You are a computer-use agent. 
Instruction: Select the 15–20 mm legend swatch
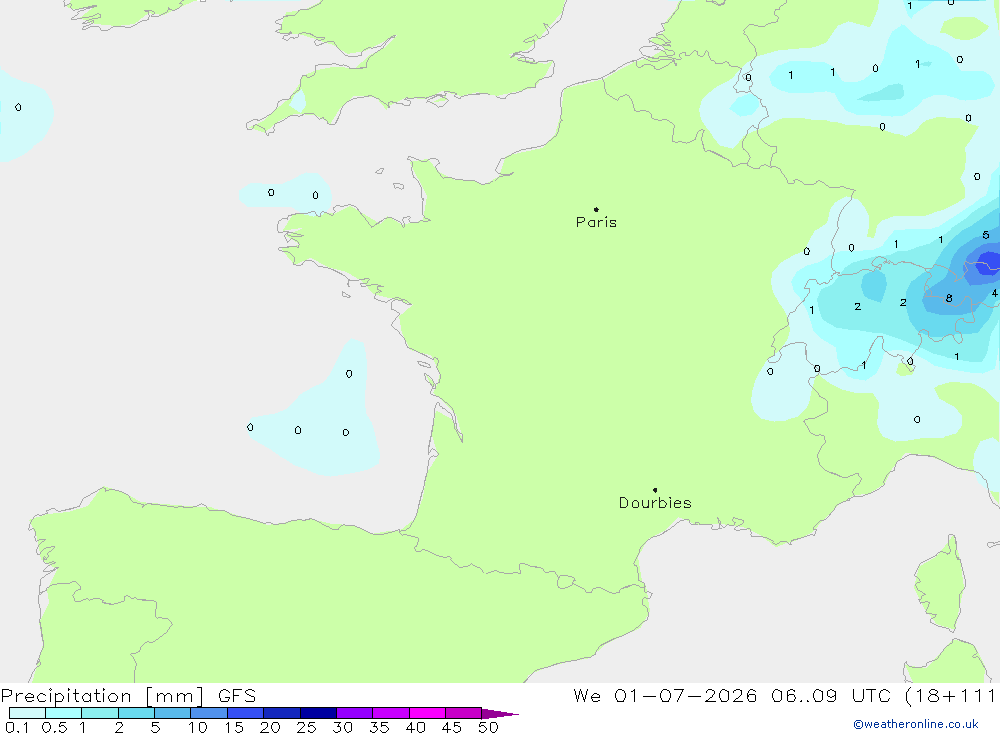(246, 713)
